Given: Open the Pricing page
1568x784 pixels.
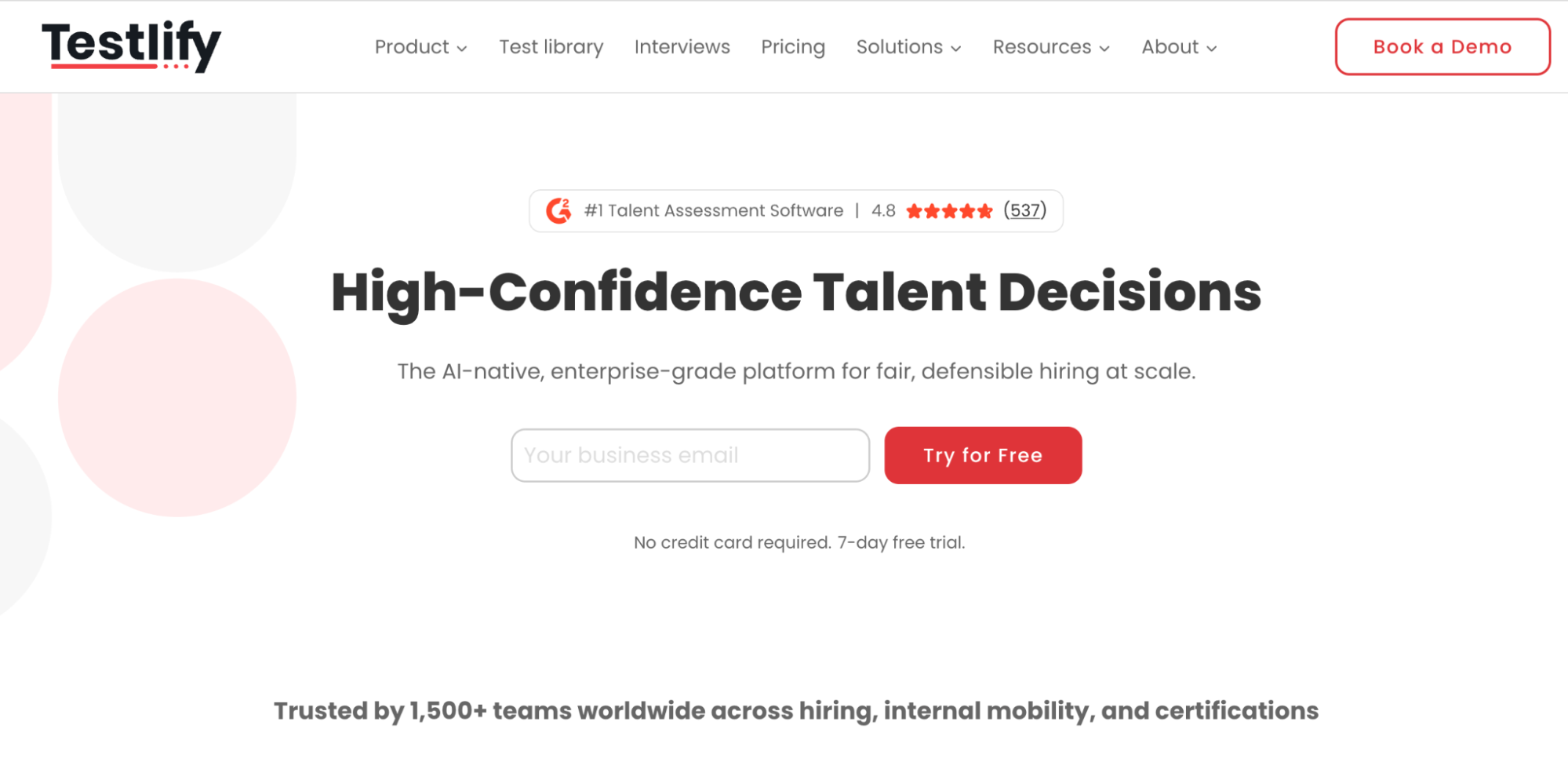Looking at the screenshot, I should (x=793, y=47).
